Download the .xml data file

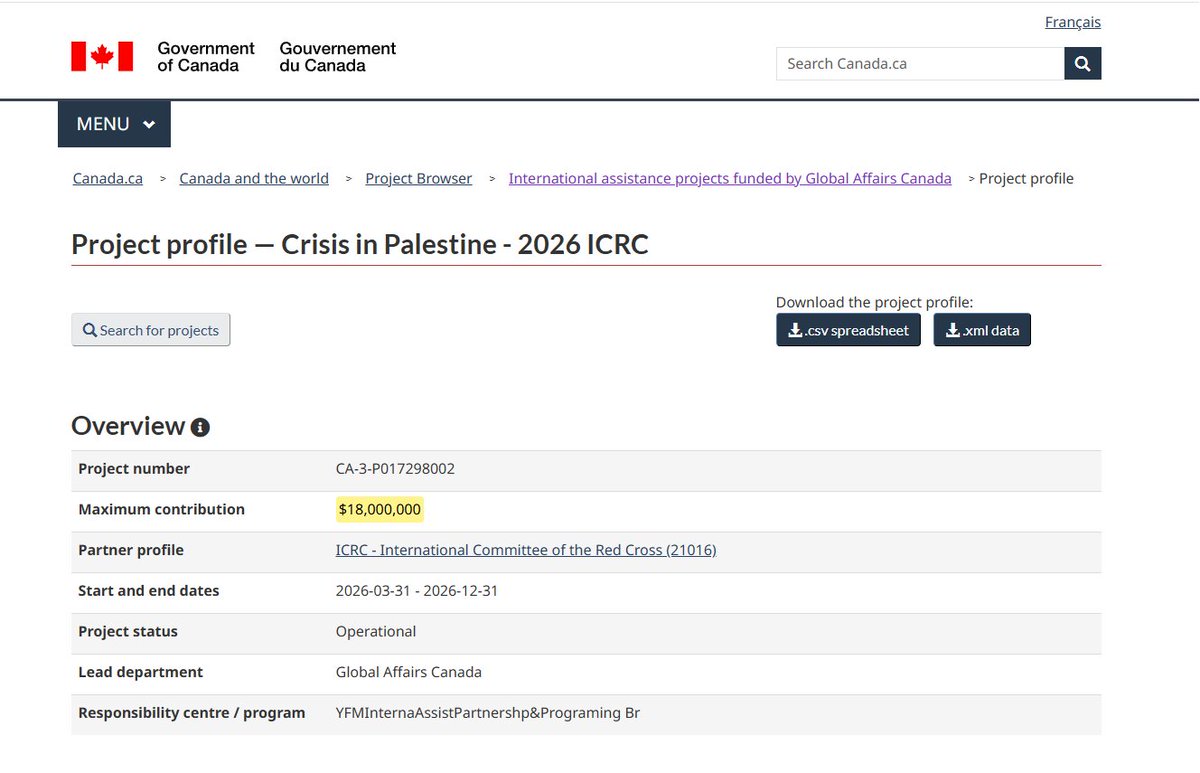[x=982, y=330]
